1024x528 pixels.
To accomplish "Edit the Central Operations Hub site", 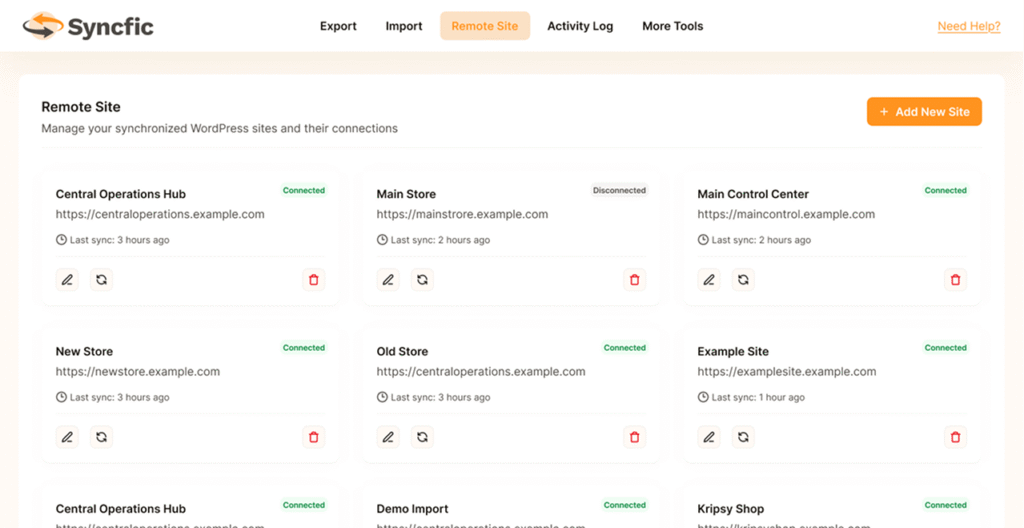I will [x=67, y=280].
